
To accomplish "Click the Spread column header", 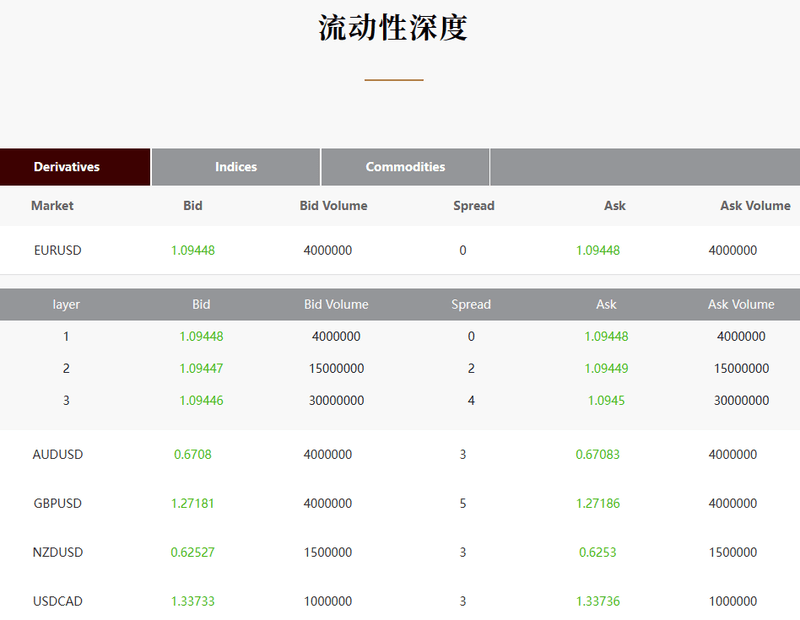I will click(473, 206).
